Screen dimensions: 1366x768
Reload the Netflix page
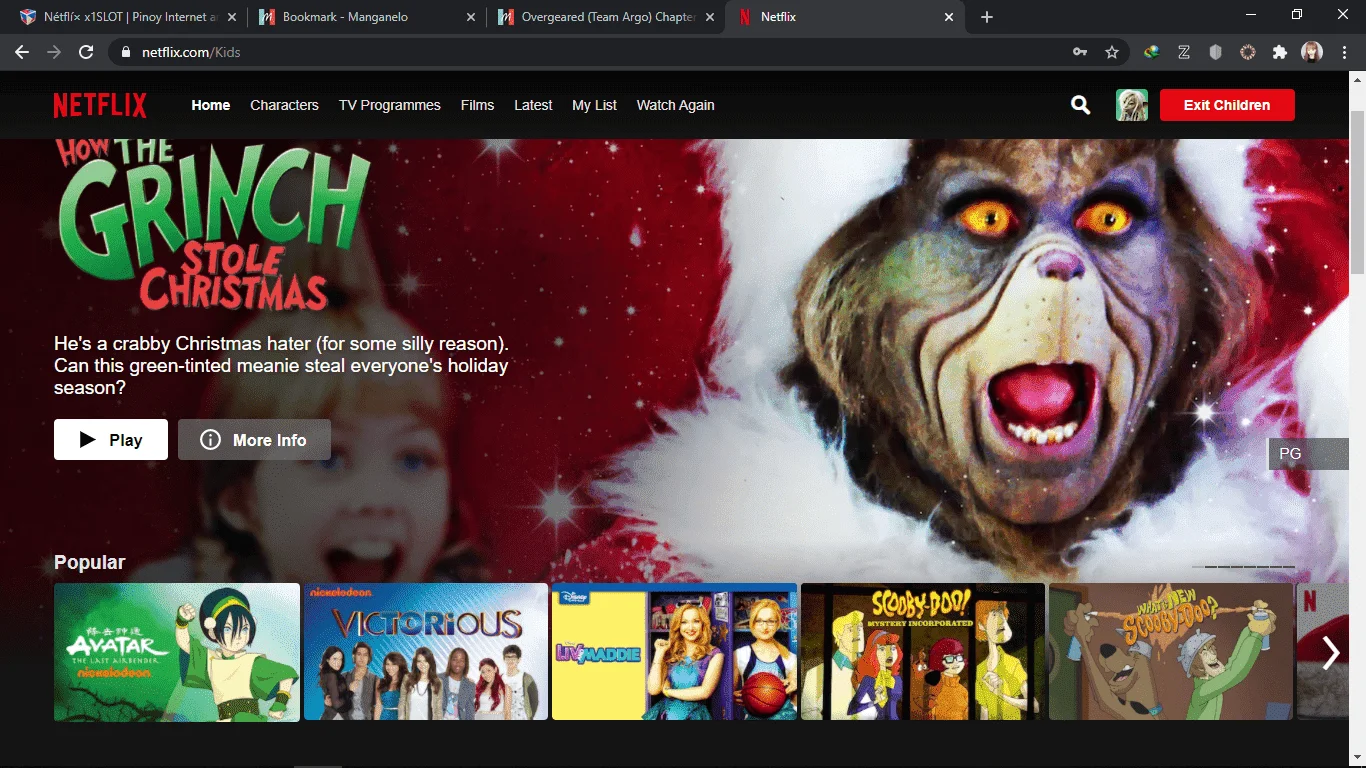[86, 52]
